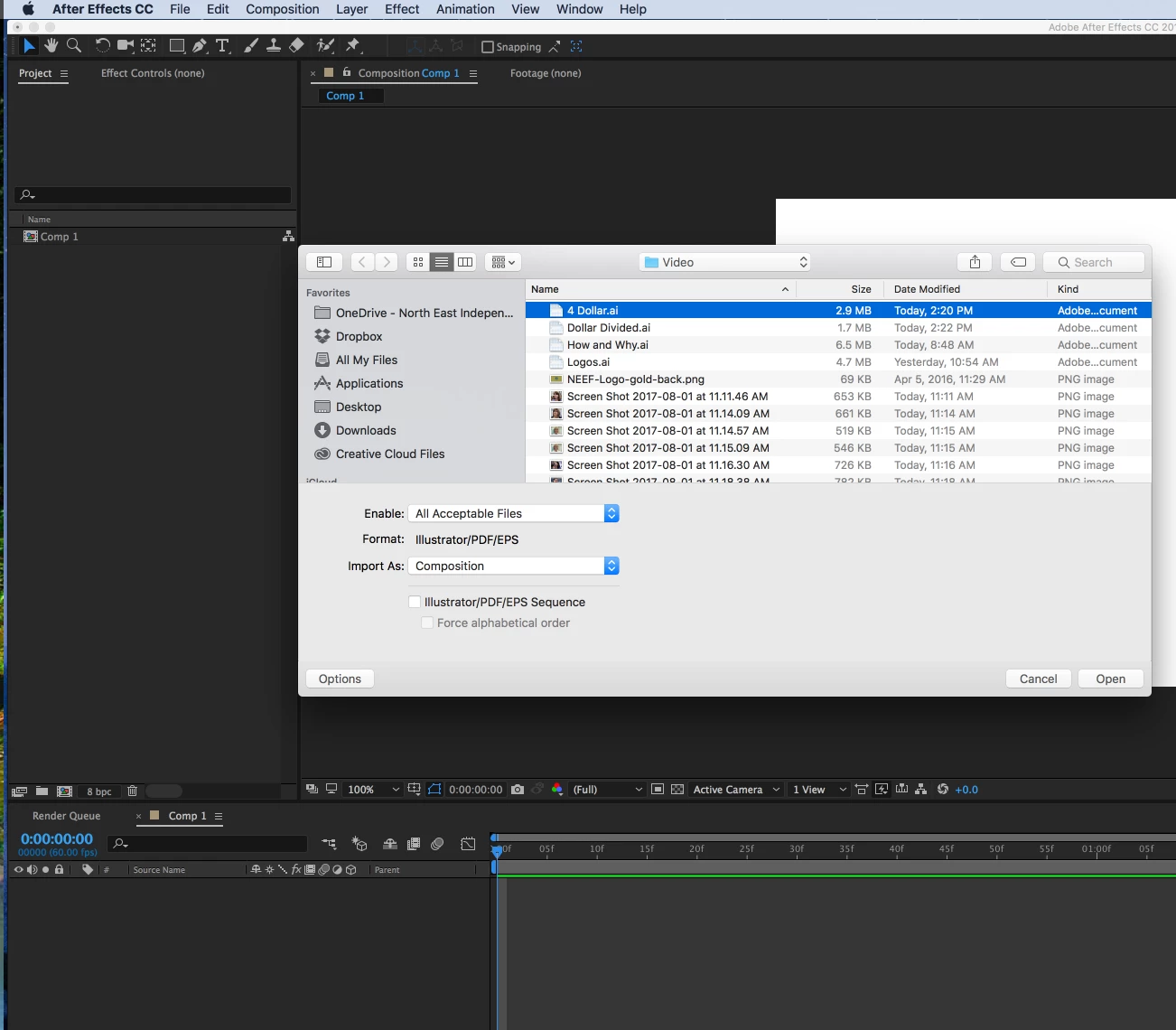Open the Apple menu
The height and width of the screenshot is (1030, 1176).
28,9
